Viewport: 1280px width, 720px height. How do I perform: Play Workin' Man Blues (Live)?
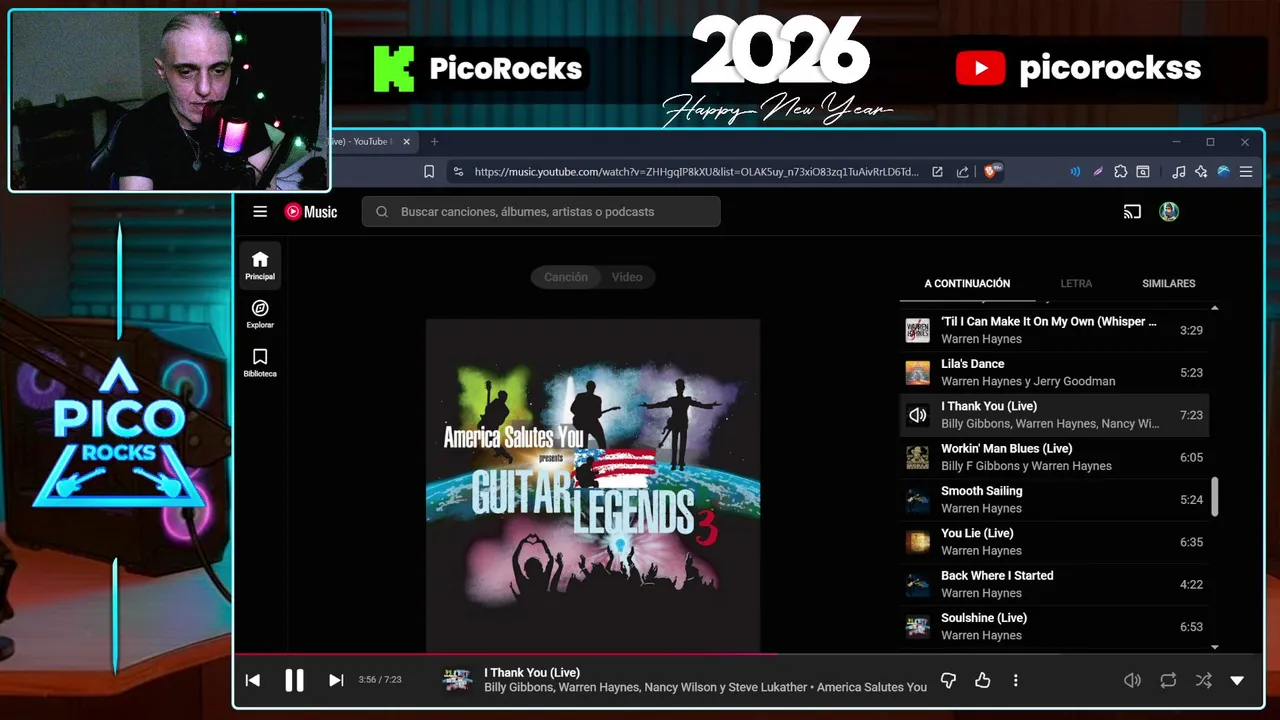1054,457
